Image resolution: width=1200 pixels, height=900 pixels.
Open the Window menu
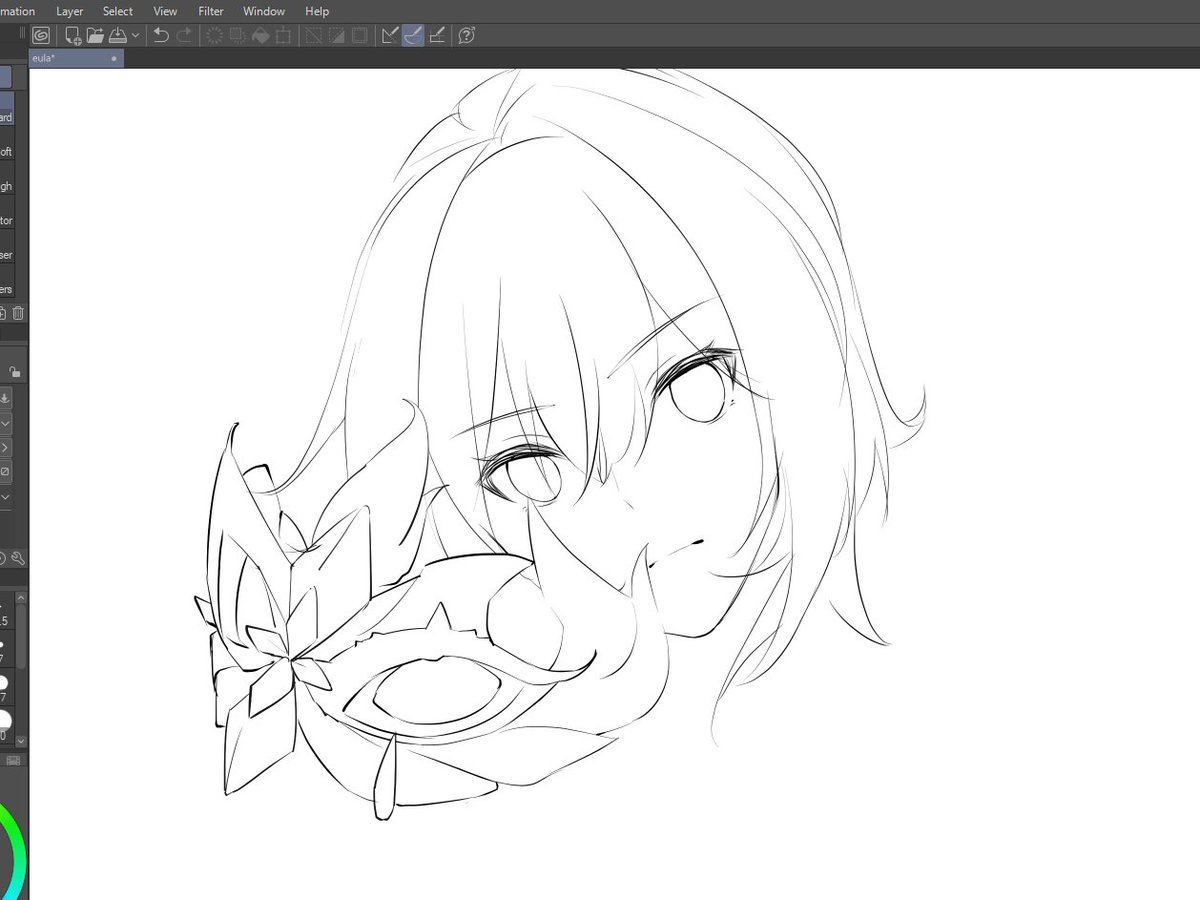pyautogui.click(x=264, y=11)
